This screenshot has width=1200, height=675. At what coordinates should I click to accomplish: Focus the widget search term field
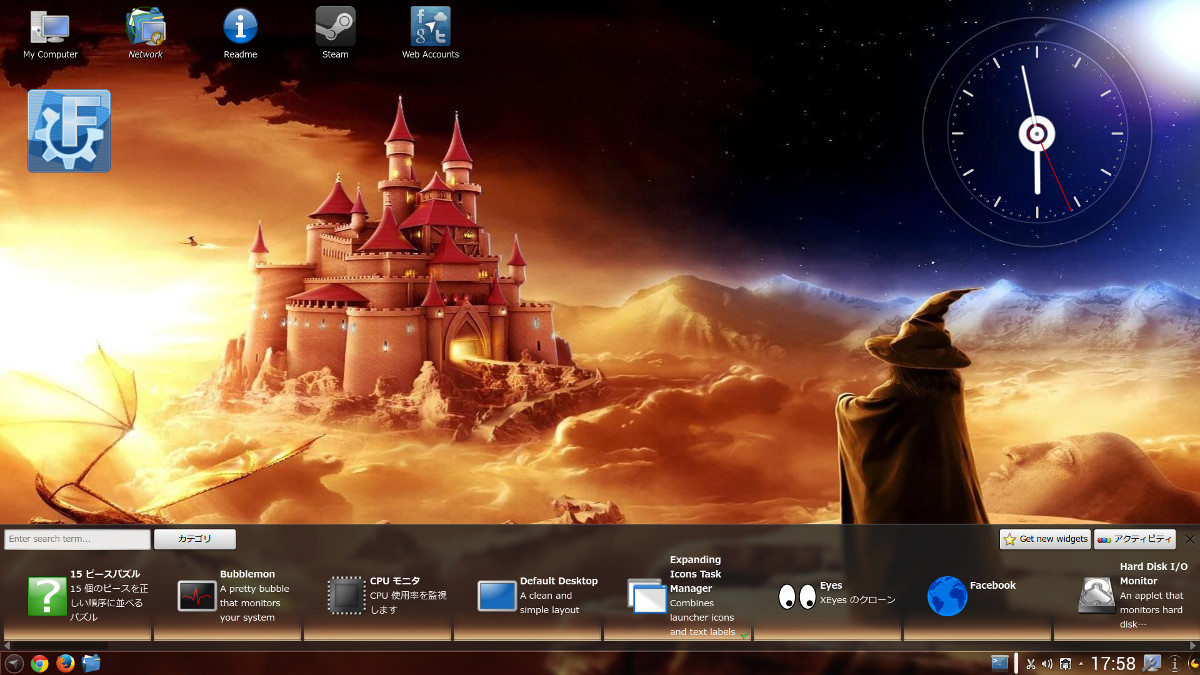click(x=77, y=539)
